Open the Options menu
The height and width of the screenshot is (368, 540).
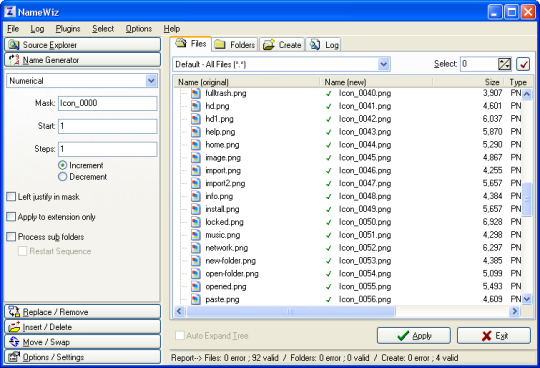pos(138,29)
